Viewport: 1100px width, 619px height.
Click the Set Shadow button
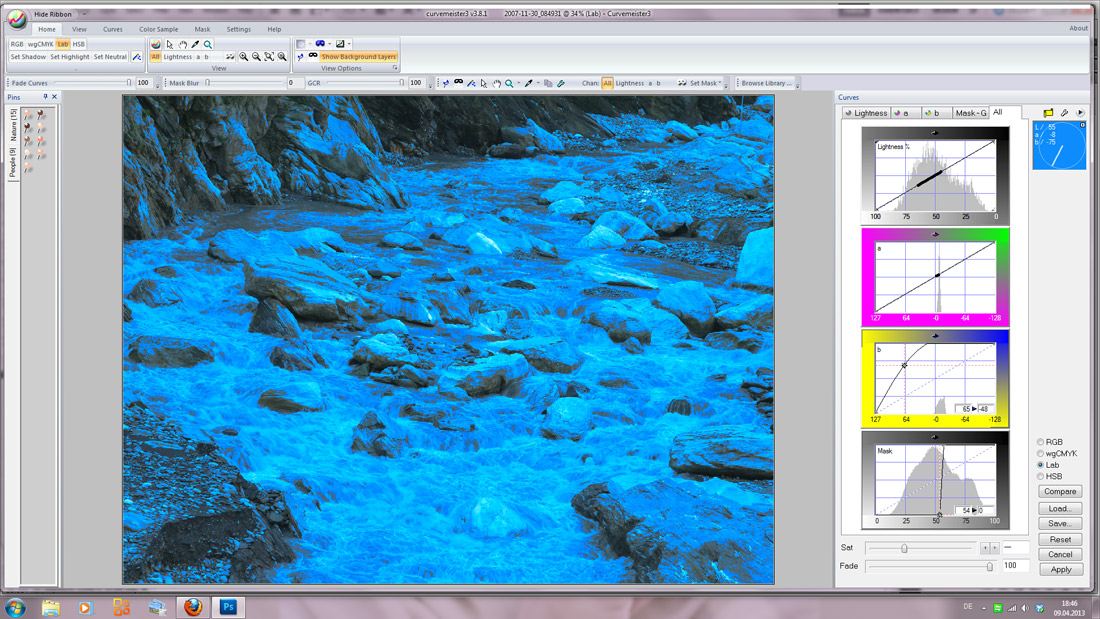(x=28, y=57)
